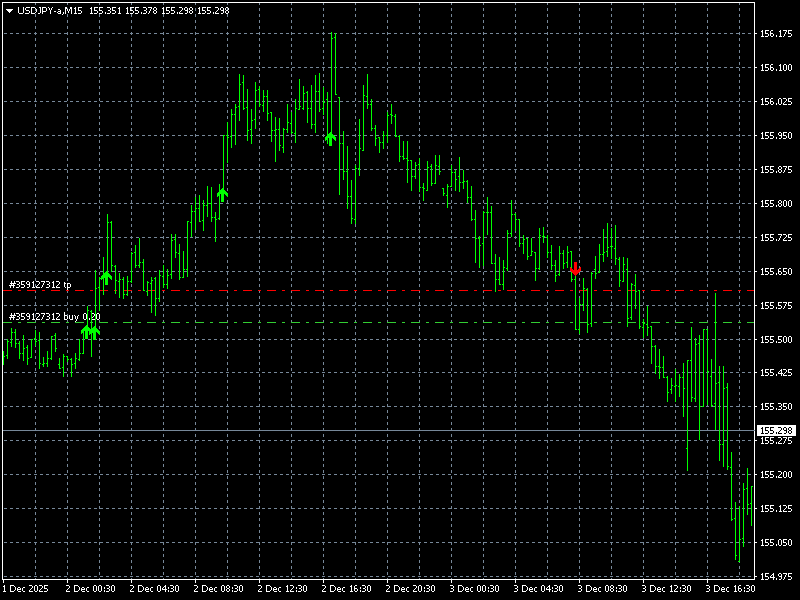Click the USDJPY-a,M15 chart title text
Image resolution: width=800 pixels, height=600 pixels.
click(x=50, y=10)
